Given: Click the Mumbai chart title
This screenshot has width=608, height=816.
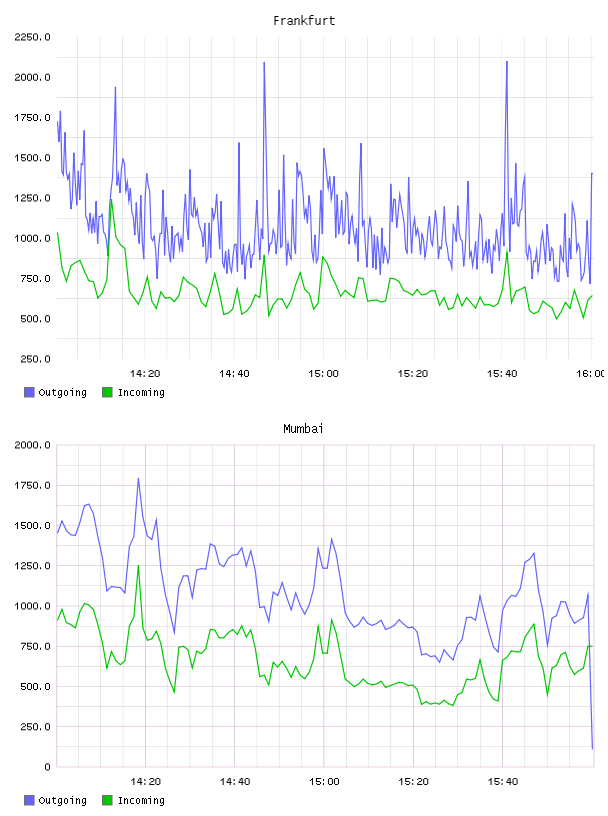Looking at the screenshot, I should pyautogui.click(x=303, y=429).
